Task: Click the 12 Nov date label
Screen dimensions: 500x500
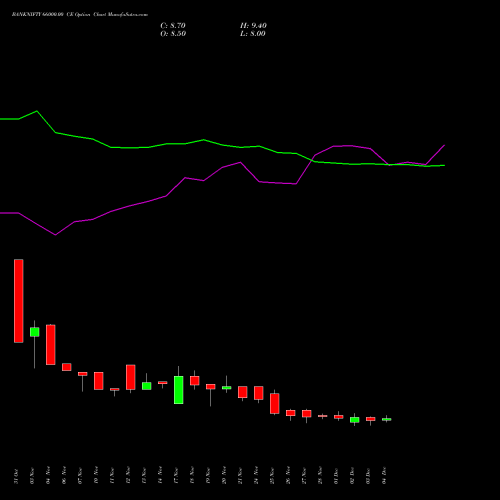Action: 128,476
